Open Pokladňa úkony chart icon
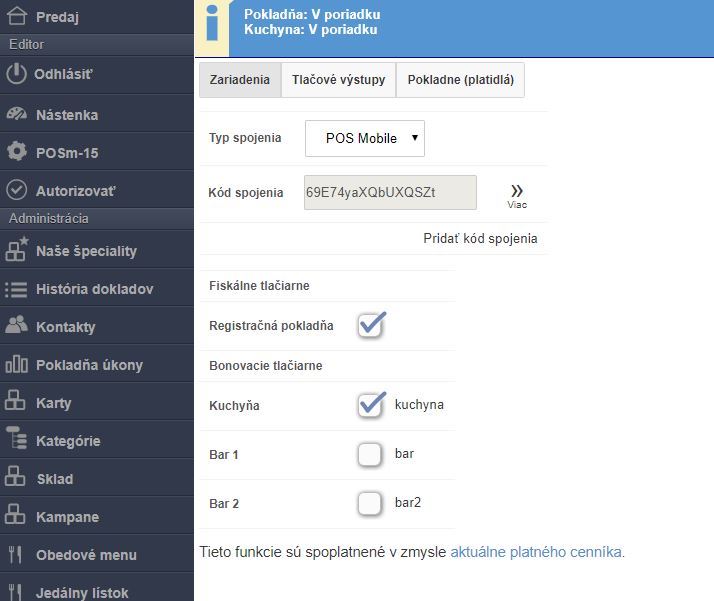This screenshot has height=601, width=714. click(x=16, y=365)
